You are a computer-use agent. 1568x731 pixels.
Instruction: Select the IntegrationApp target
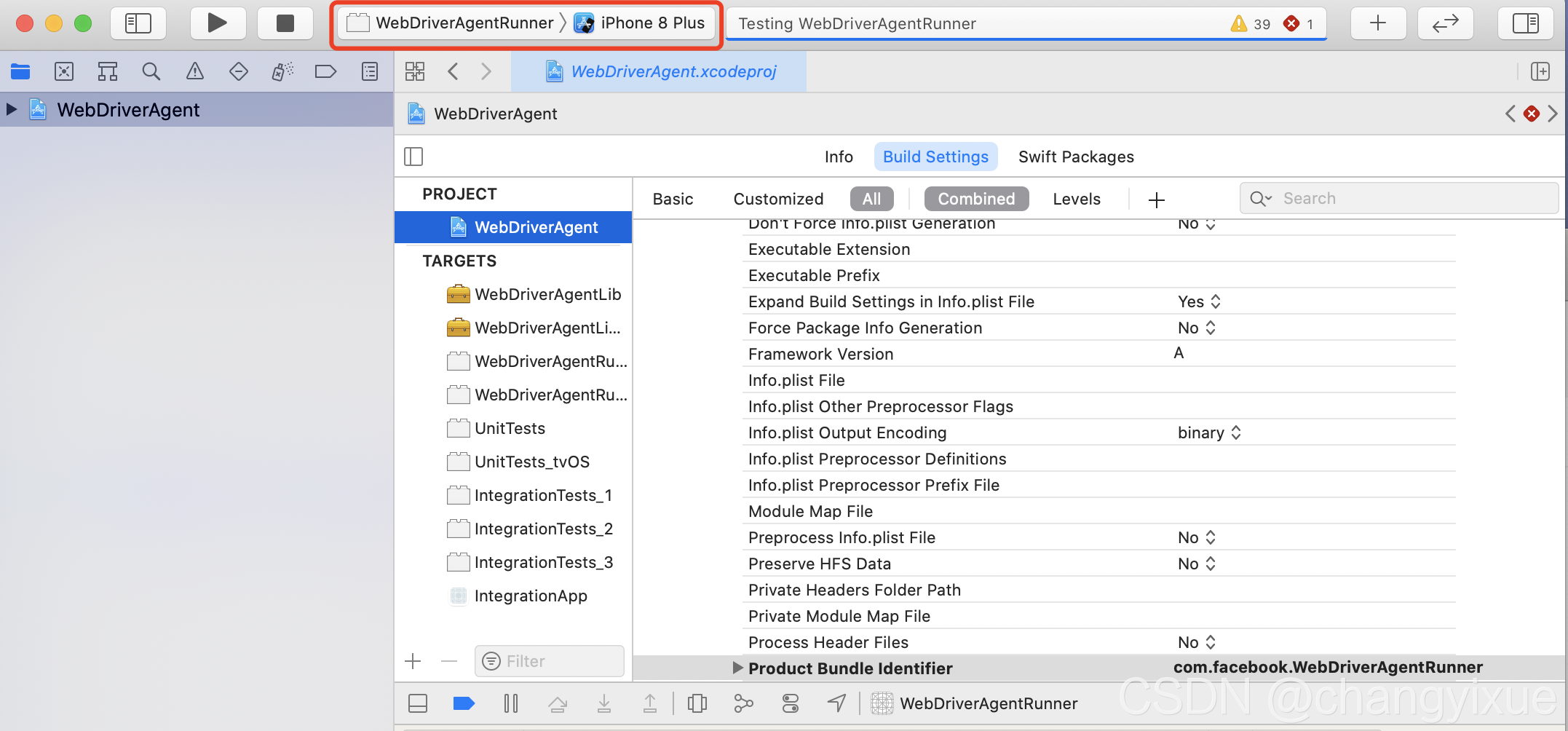517,596
